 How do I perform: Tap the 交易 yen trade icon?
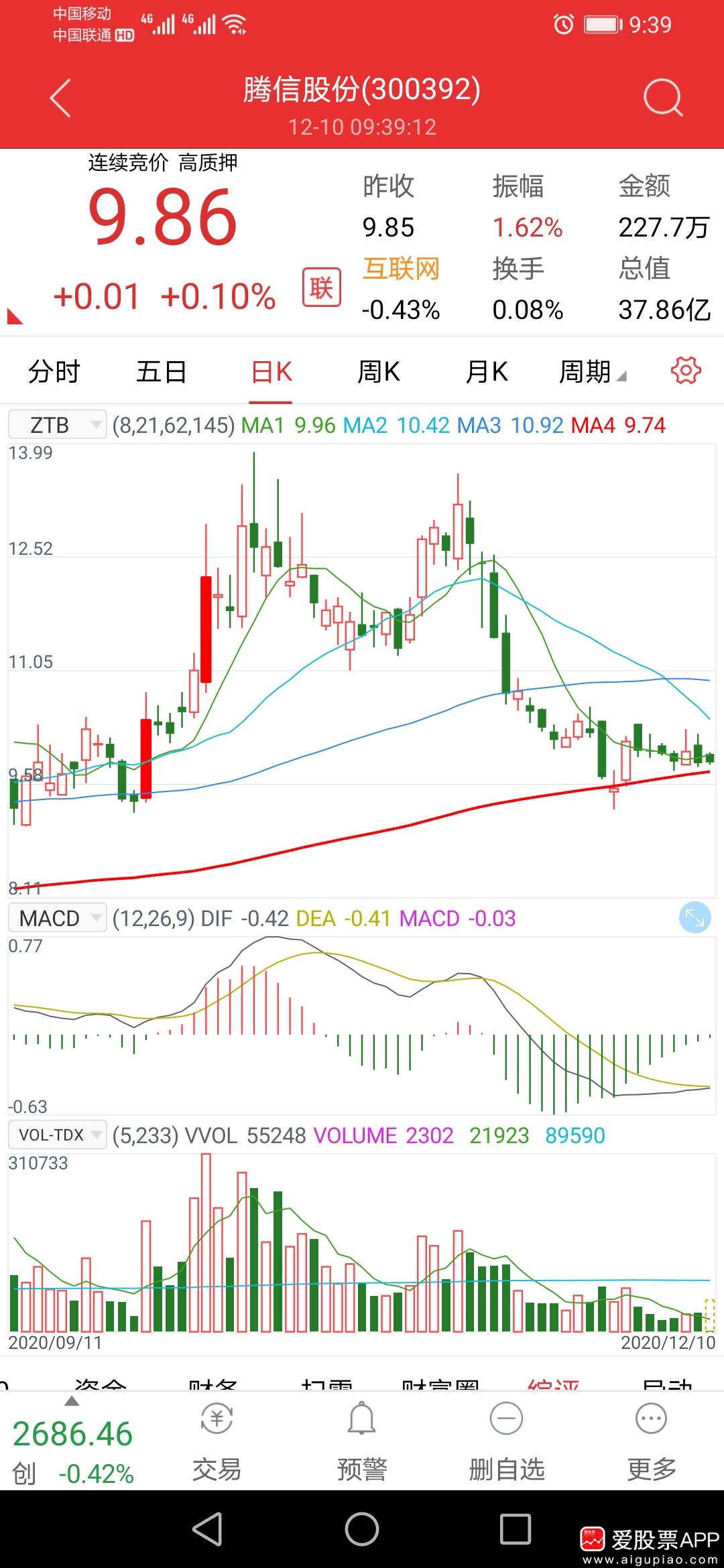(x=217, y=1419)
